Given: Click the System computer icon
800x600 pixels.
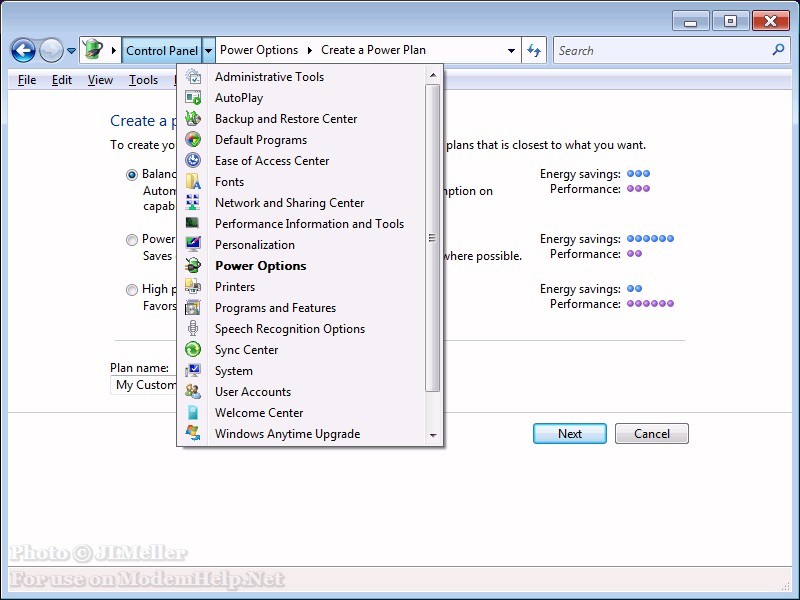Looking at the screenshot, I should click(x=193, y=370).
